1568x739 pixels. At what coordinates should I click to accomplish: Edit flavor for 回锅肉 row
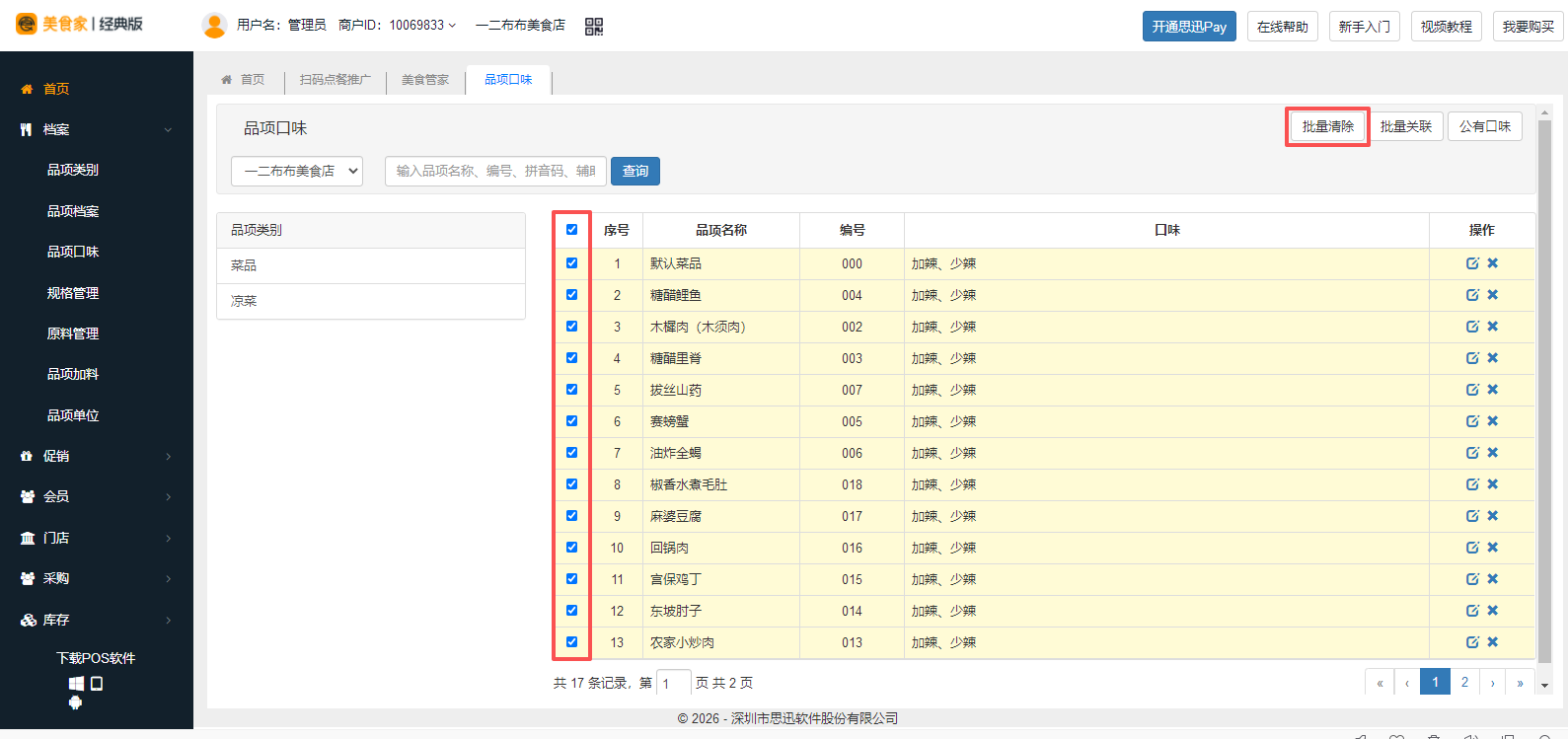point(1472,548)
